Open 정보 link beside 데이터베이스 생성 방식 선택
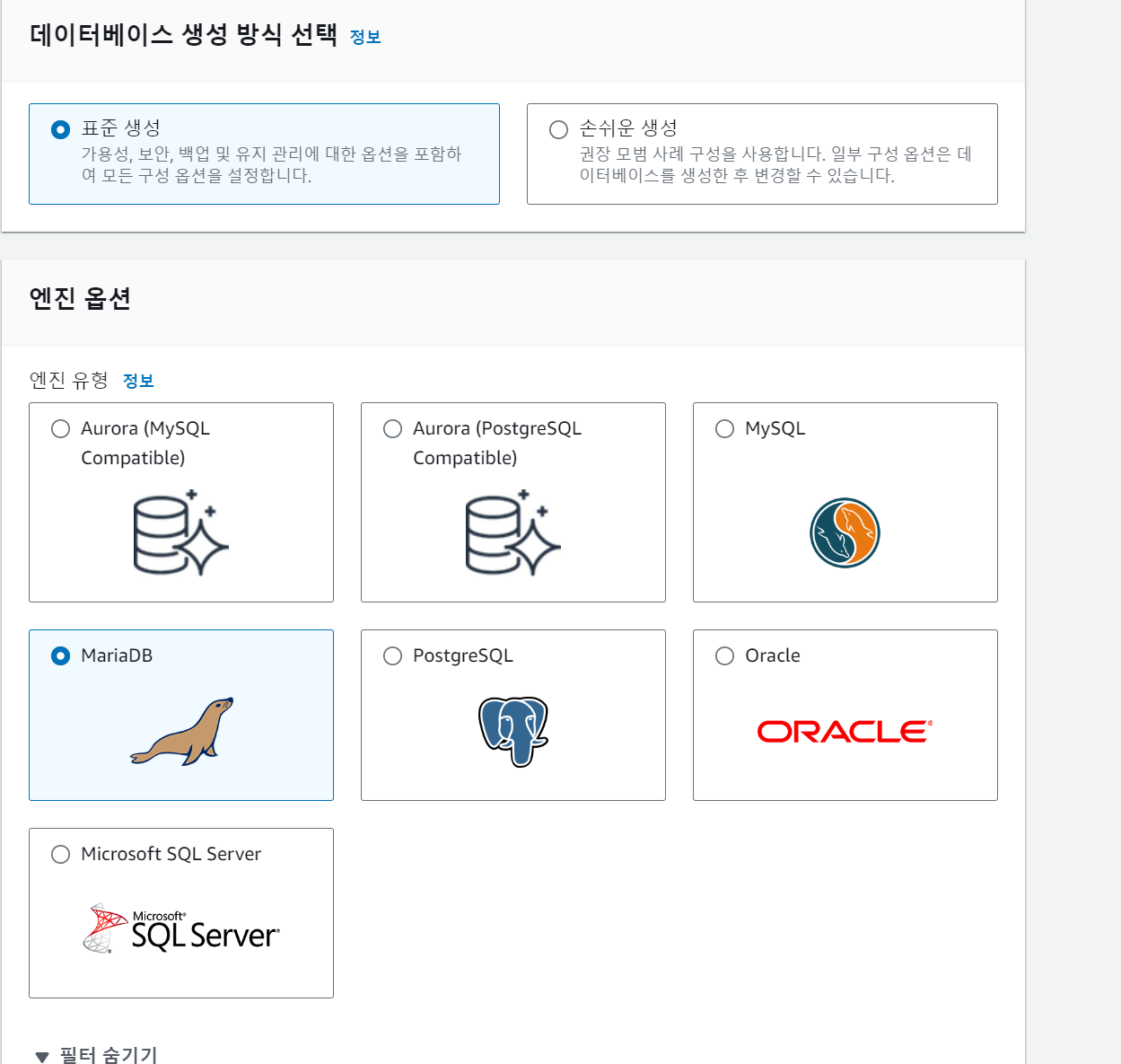 tap(365, 37)
